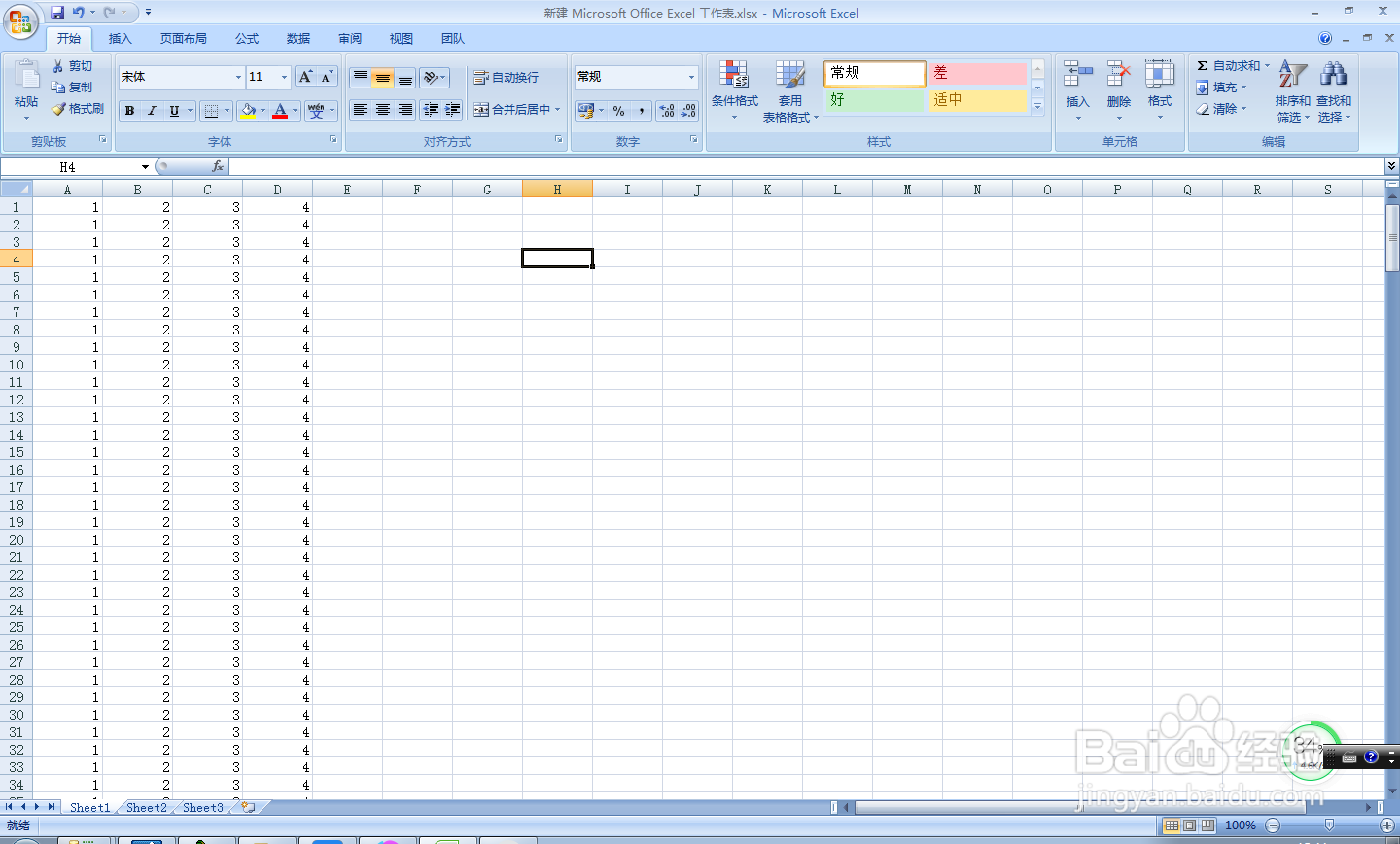Apply borders with the border icon
Screen dimensions: 1400x844
[x=212, y=111]
